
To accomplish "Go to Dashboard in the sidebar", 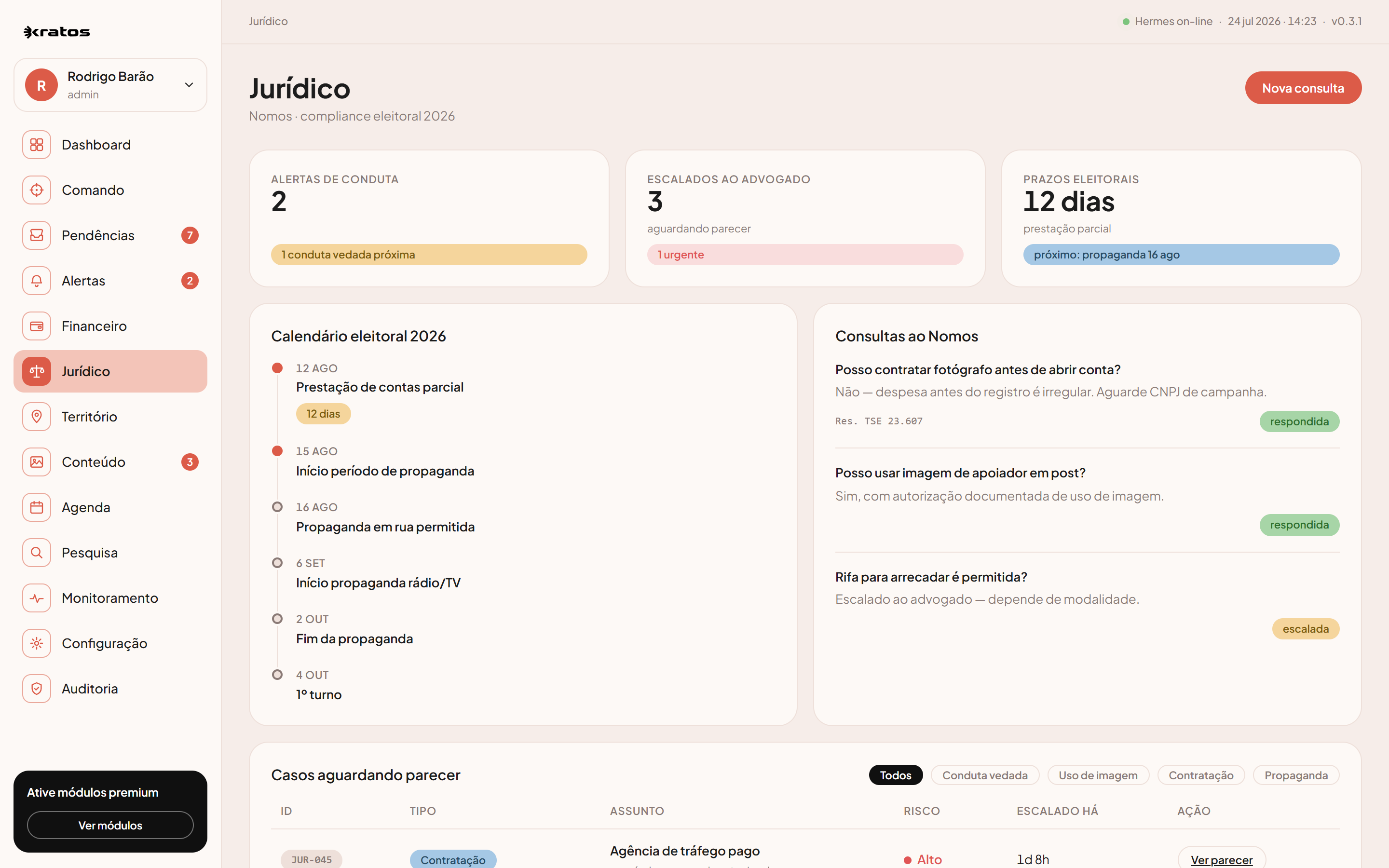I will pos(110,145).
